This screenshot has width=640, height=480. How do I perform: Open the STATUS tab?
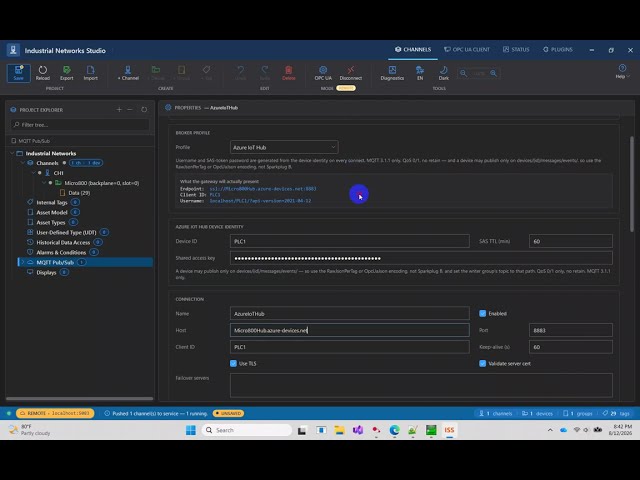516,49
